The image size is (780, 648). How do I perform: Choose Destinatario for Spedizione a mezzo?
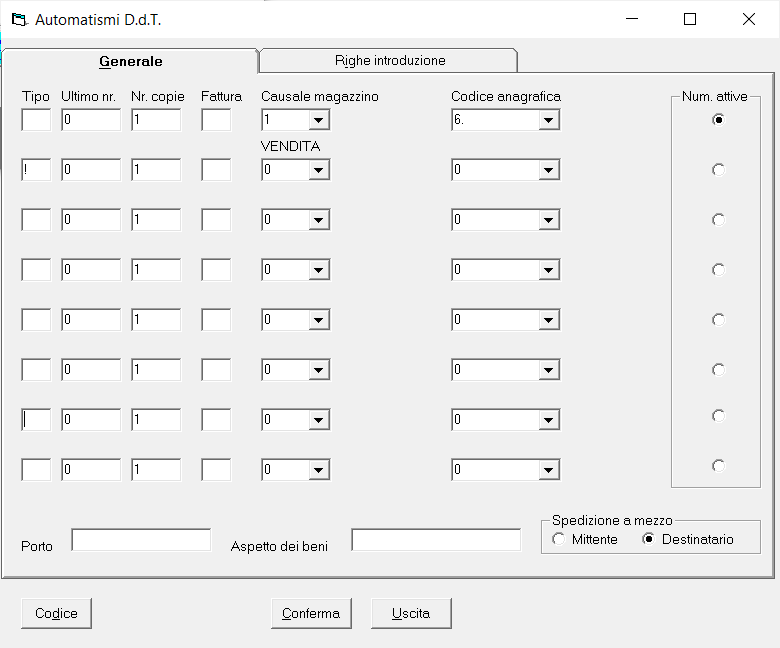click(x=648, y=539)
